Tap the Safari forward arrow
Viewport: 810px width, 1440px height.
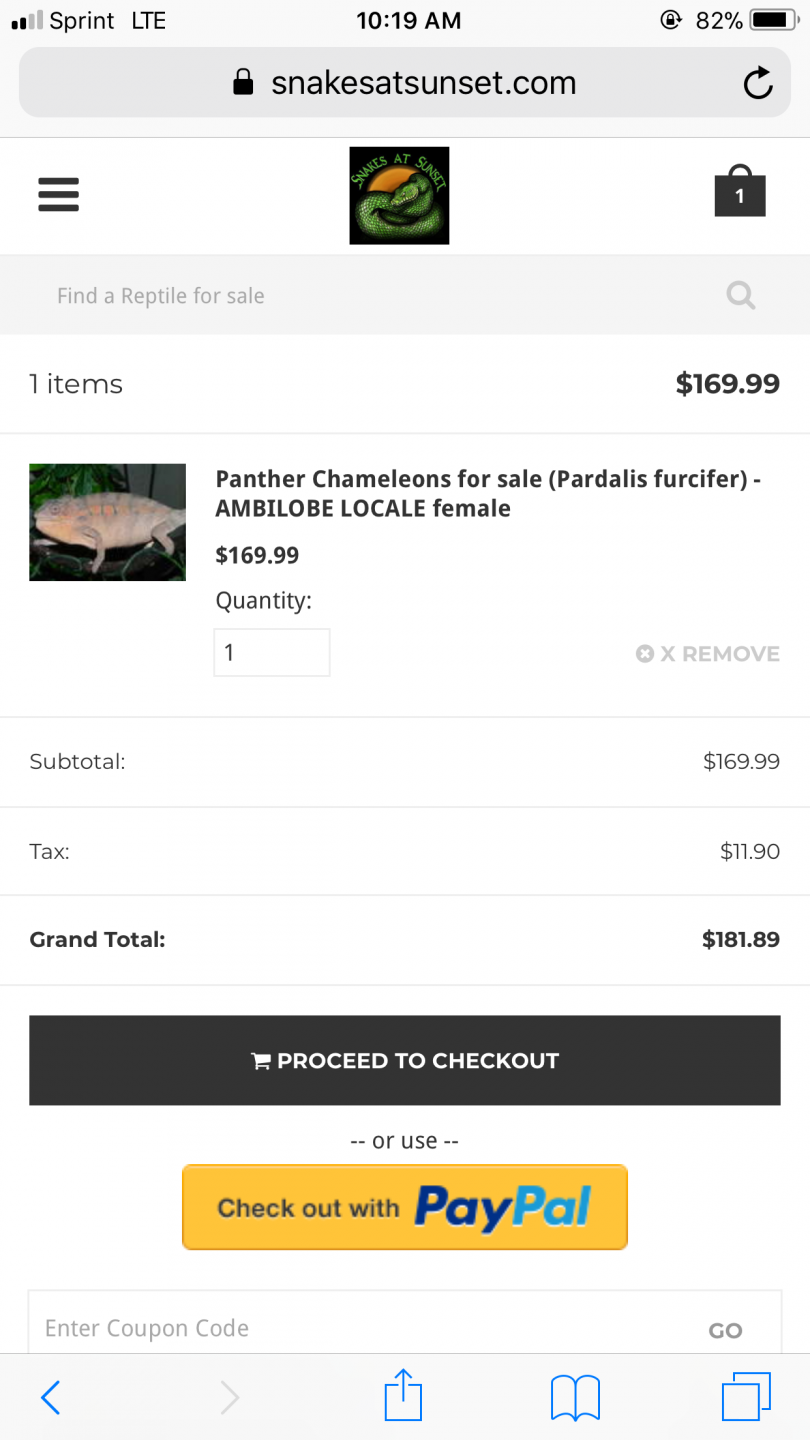tap(229, 1396)
